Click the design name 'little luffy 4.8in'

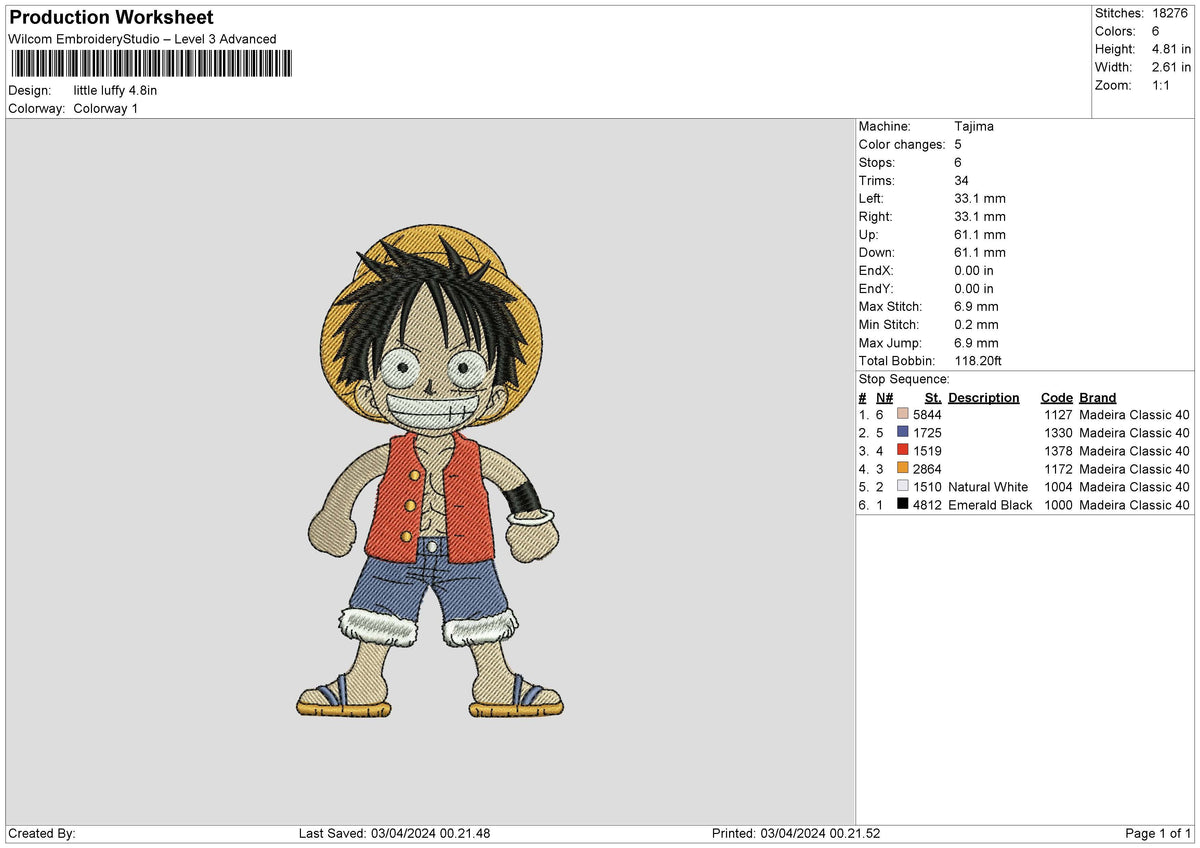(115, 91)
